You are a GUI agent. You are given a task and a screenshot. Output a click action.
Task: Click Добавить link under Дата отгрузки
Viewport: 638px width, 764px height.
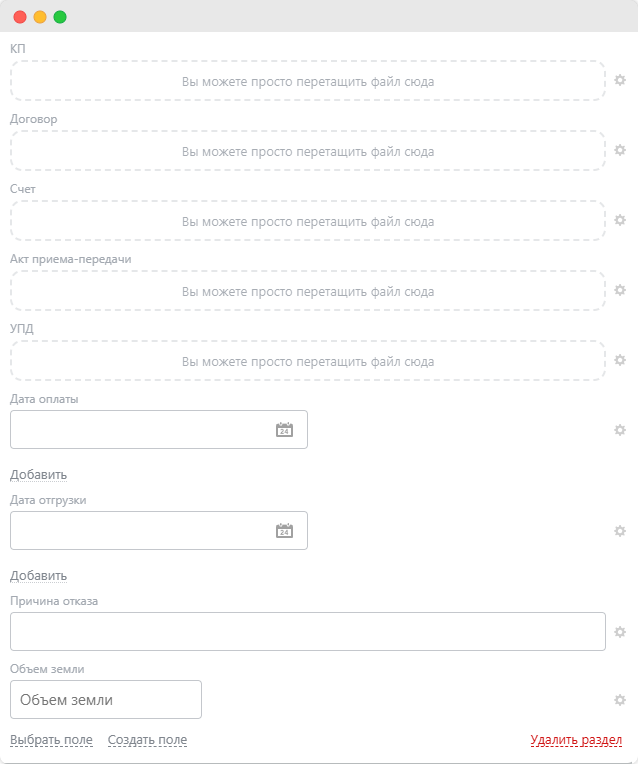coord(39,575)
